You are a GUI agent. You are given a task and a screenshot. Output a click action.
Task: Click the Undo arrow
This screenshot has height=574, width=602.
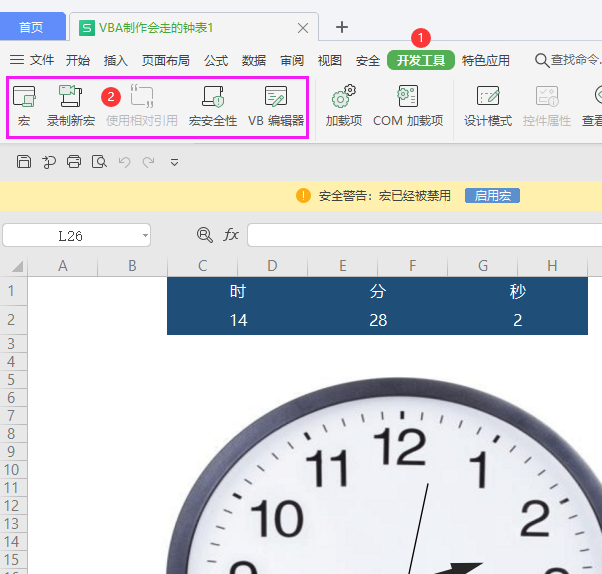(x=124, y=162)
